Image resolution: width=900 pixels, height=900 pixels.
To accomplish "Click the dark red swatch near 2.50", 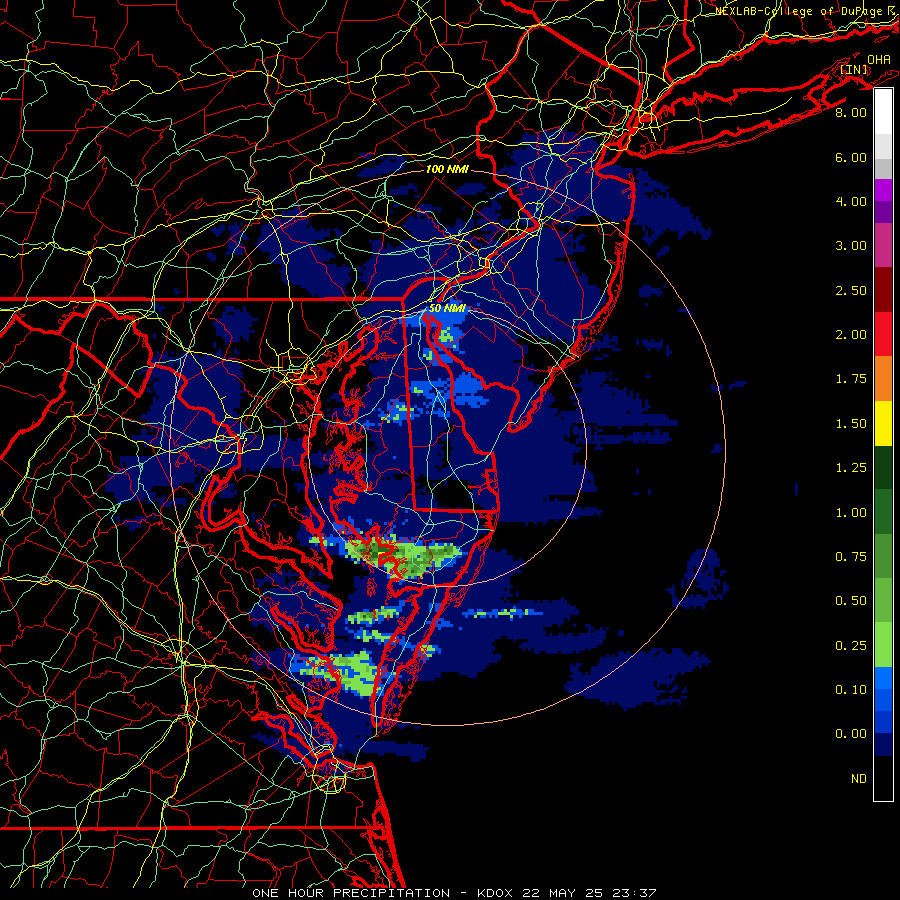I will pyautogui.click(x=883, y=290).
